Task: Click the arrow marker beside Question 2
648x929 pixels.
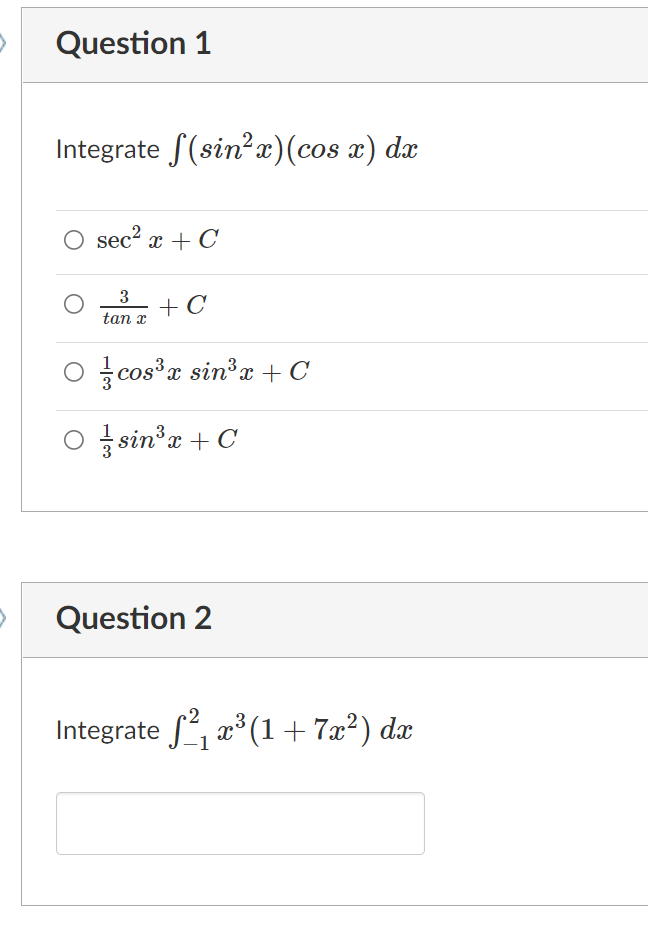Action: click(4, 617)
